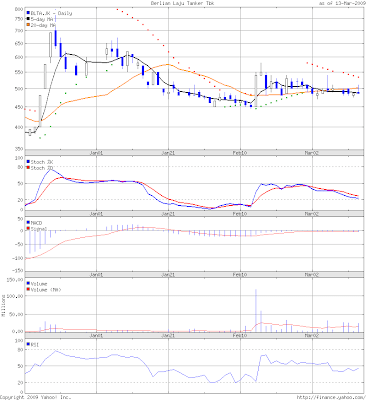
Task: Click the 'as of 13-Mar-2009' date text
Action: pyautogui.click(x=342, y=3)
